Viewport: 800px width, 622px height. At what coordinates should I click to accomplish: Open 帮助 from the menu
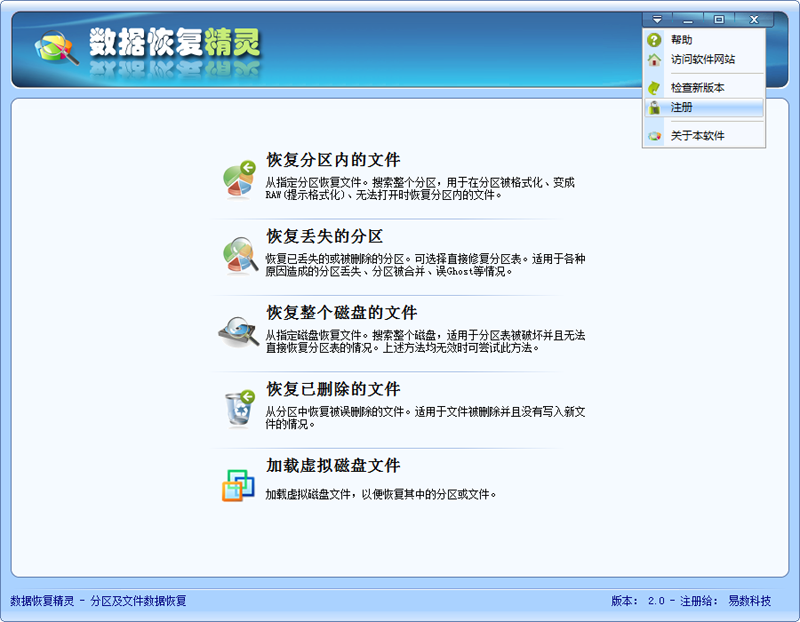pos(685,42)
